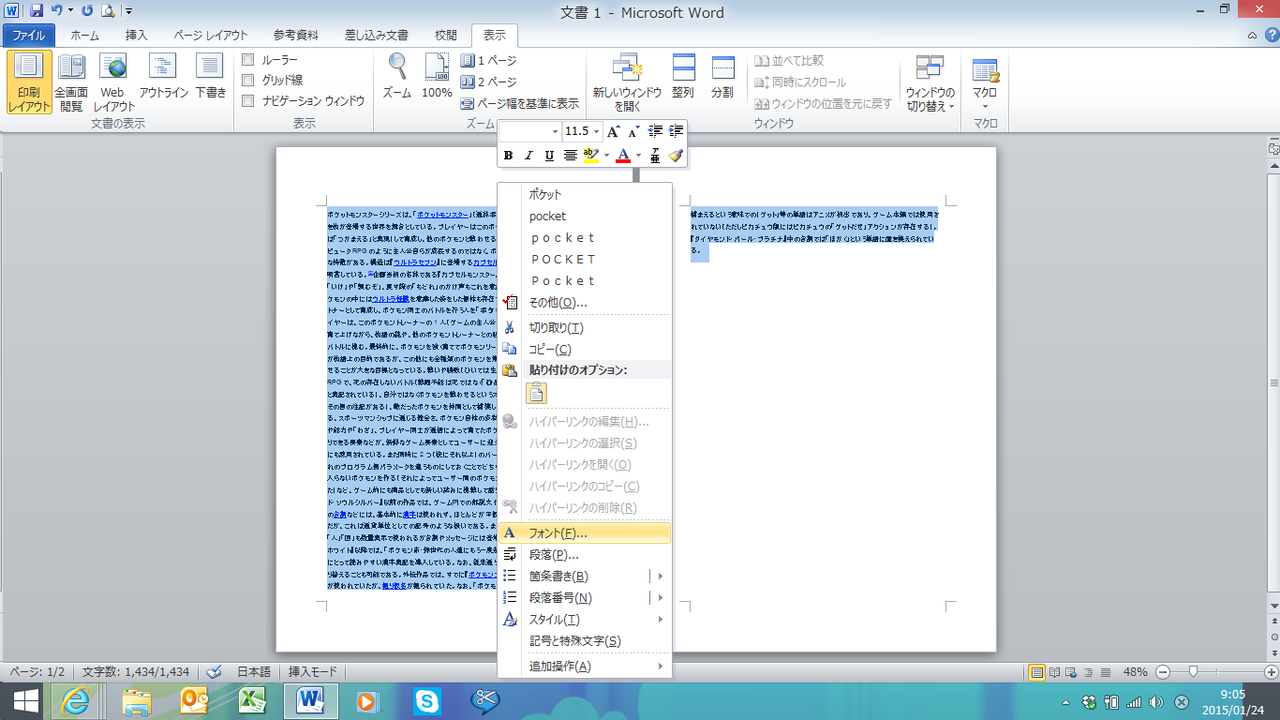
Task: Click Bold in the mini toolbar
Action: click(508, 155)
